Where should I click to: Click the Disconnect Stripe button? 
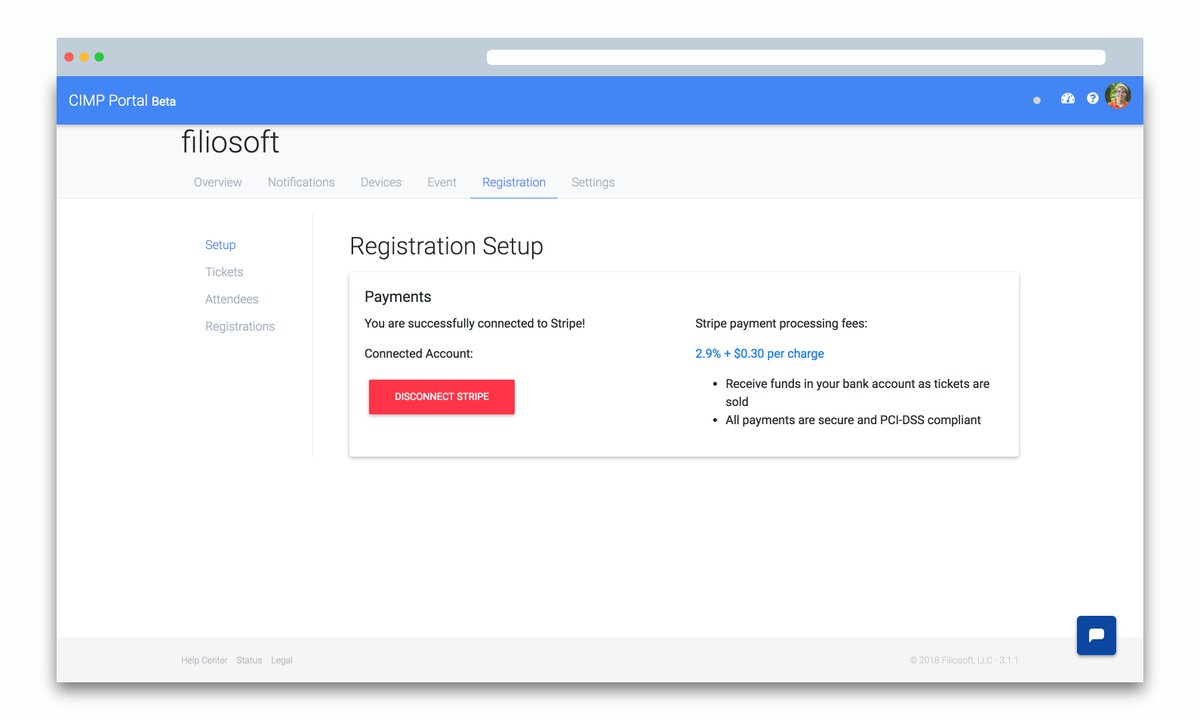click(442, 397)
